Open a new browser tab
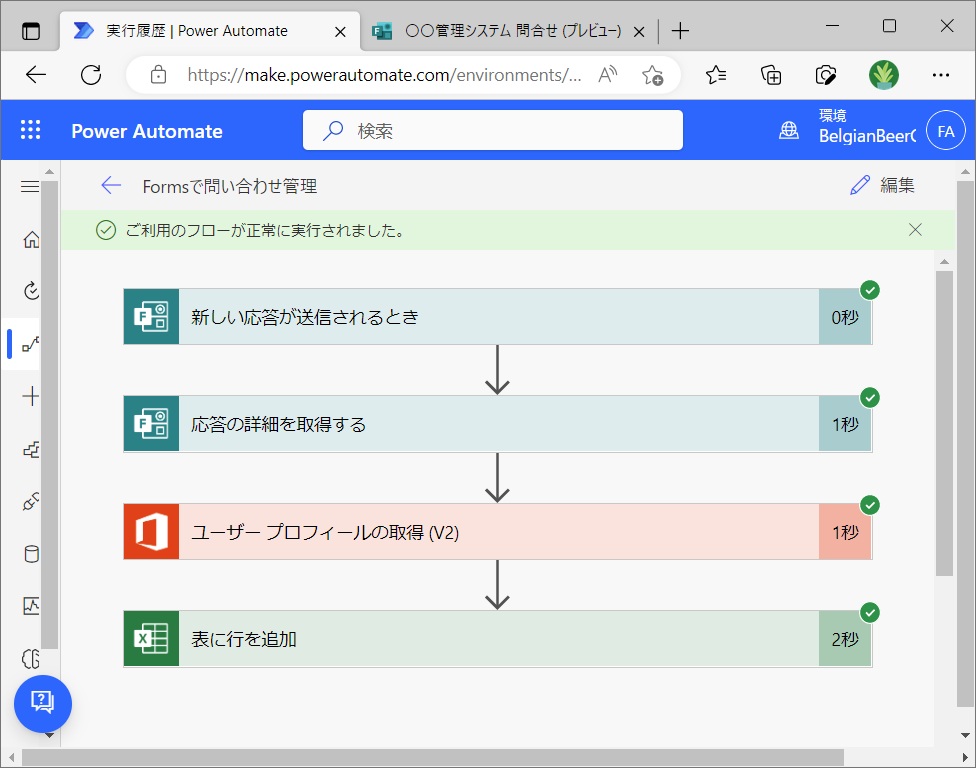This screenshot has height=768, width=976. pos(680,30)
